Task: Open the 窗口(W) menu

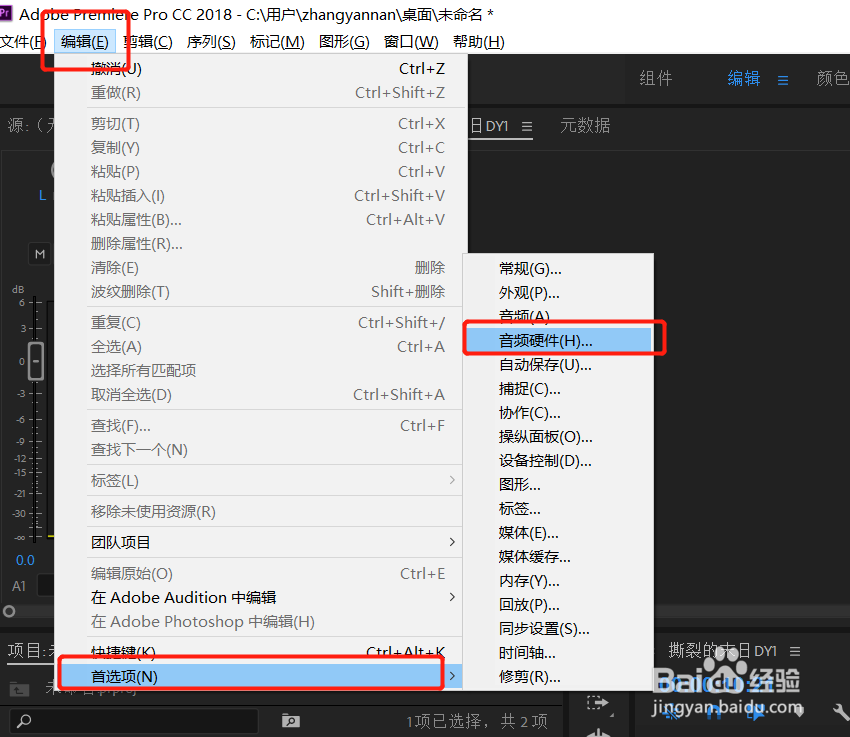Action: coord(411,42)
